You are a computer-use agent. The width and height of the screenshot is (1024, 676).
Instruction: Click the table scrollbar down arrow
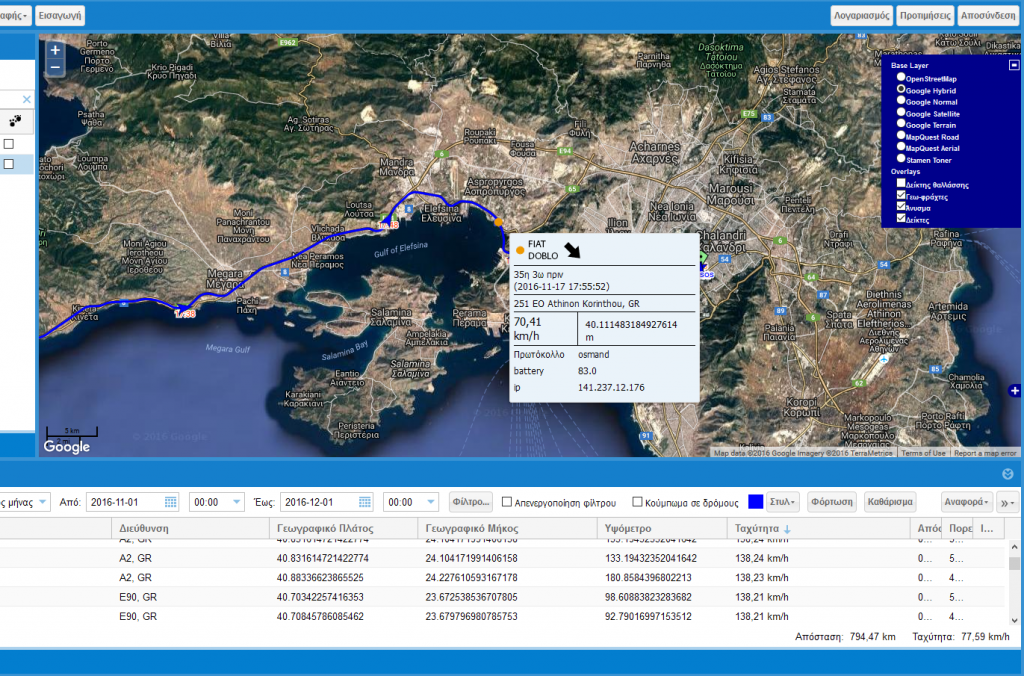tap(1014, 620)
